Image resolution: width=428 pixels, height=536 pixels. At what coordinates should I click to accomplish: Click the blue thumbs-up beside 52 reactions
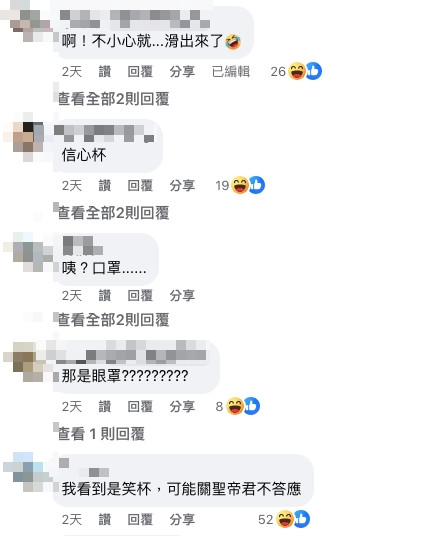[x=302, y=519]
